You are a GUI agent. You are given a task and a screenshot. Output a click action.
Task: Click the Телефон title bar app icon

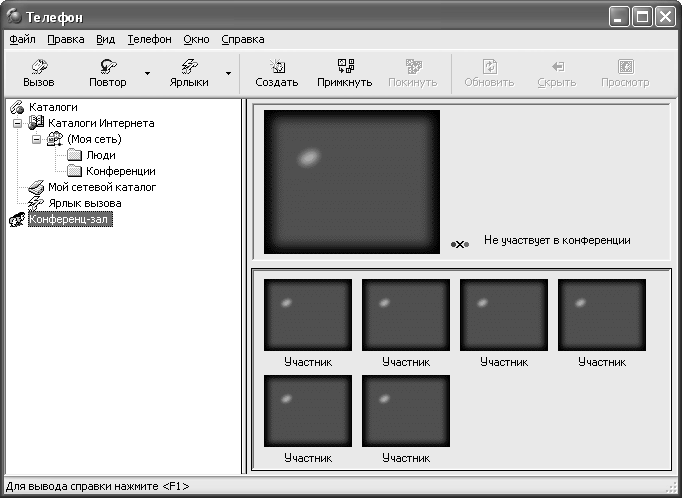[14, 17]
